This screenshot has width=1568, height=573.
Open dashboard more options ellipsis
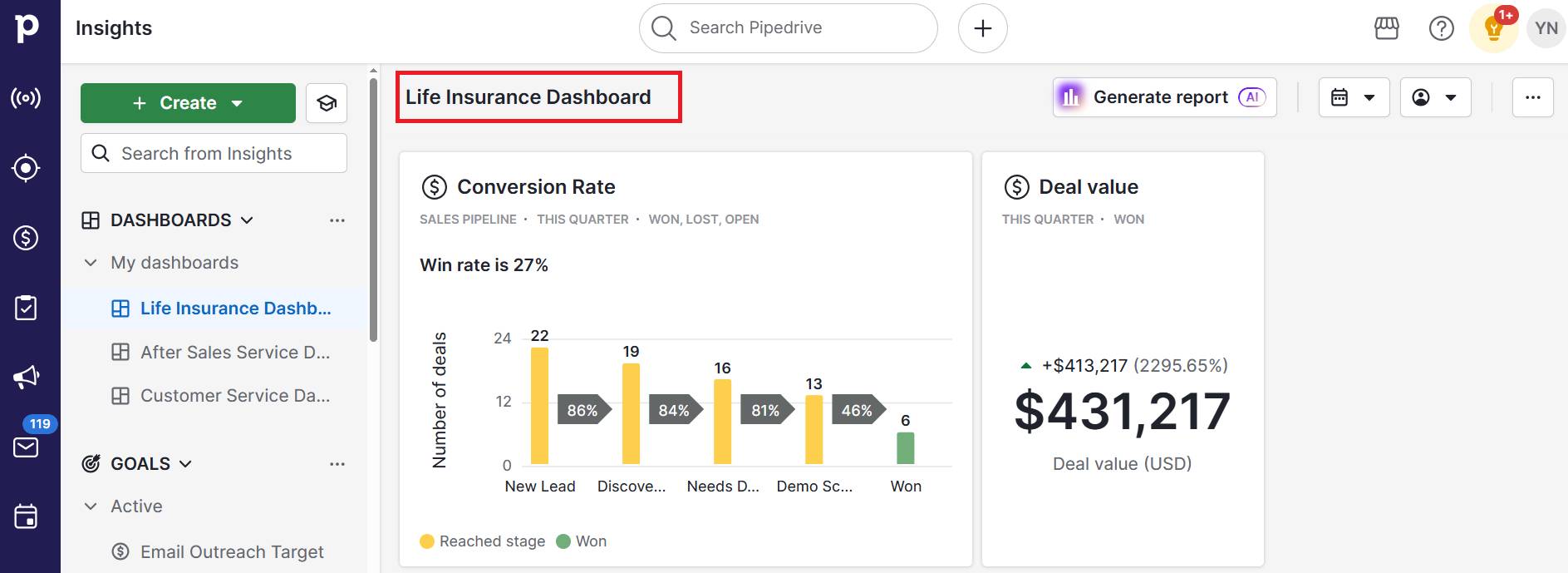click(1533, 97)
